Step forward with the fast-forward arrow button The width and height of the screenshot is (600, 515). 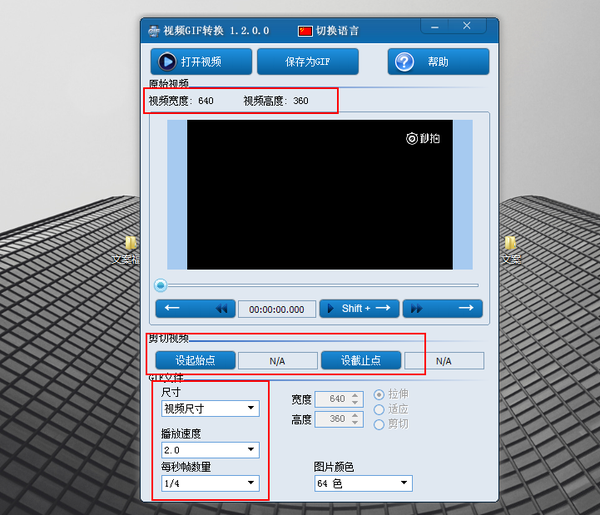(x=442, y=308)
